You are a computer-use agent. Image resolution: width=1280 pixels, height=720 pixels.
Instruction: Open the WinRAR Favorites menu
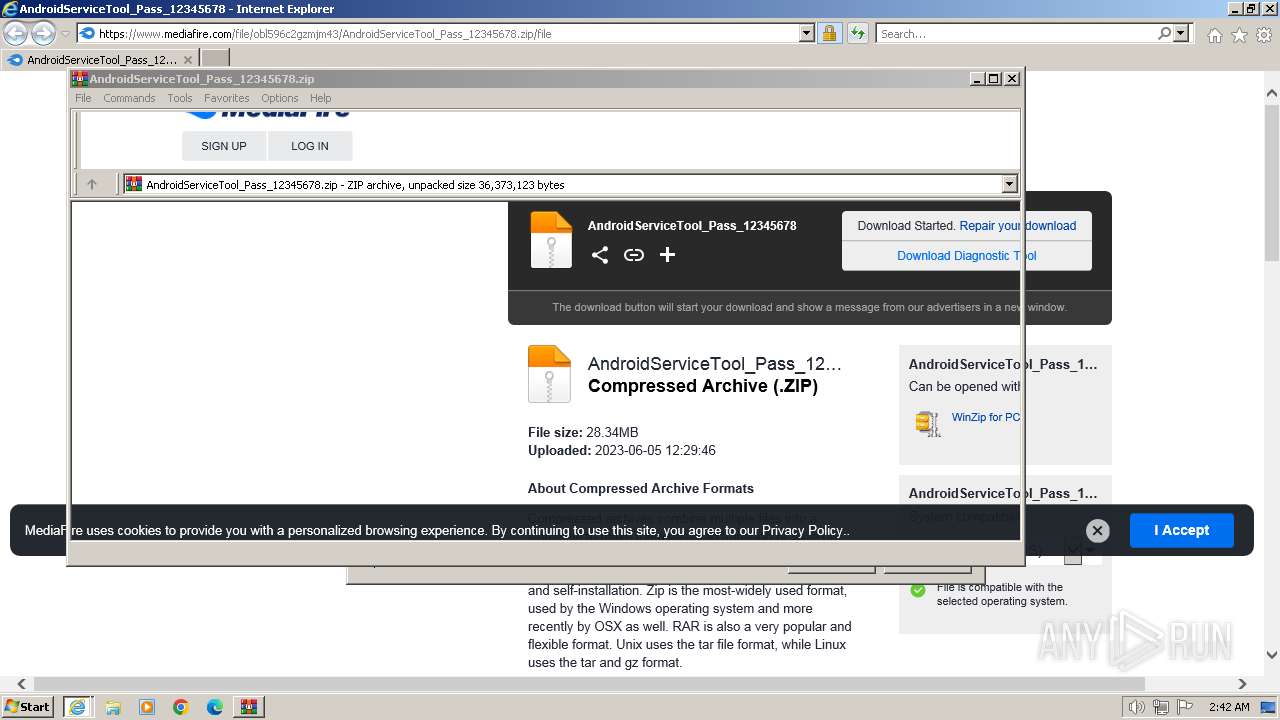[227, 98]
